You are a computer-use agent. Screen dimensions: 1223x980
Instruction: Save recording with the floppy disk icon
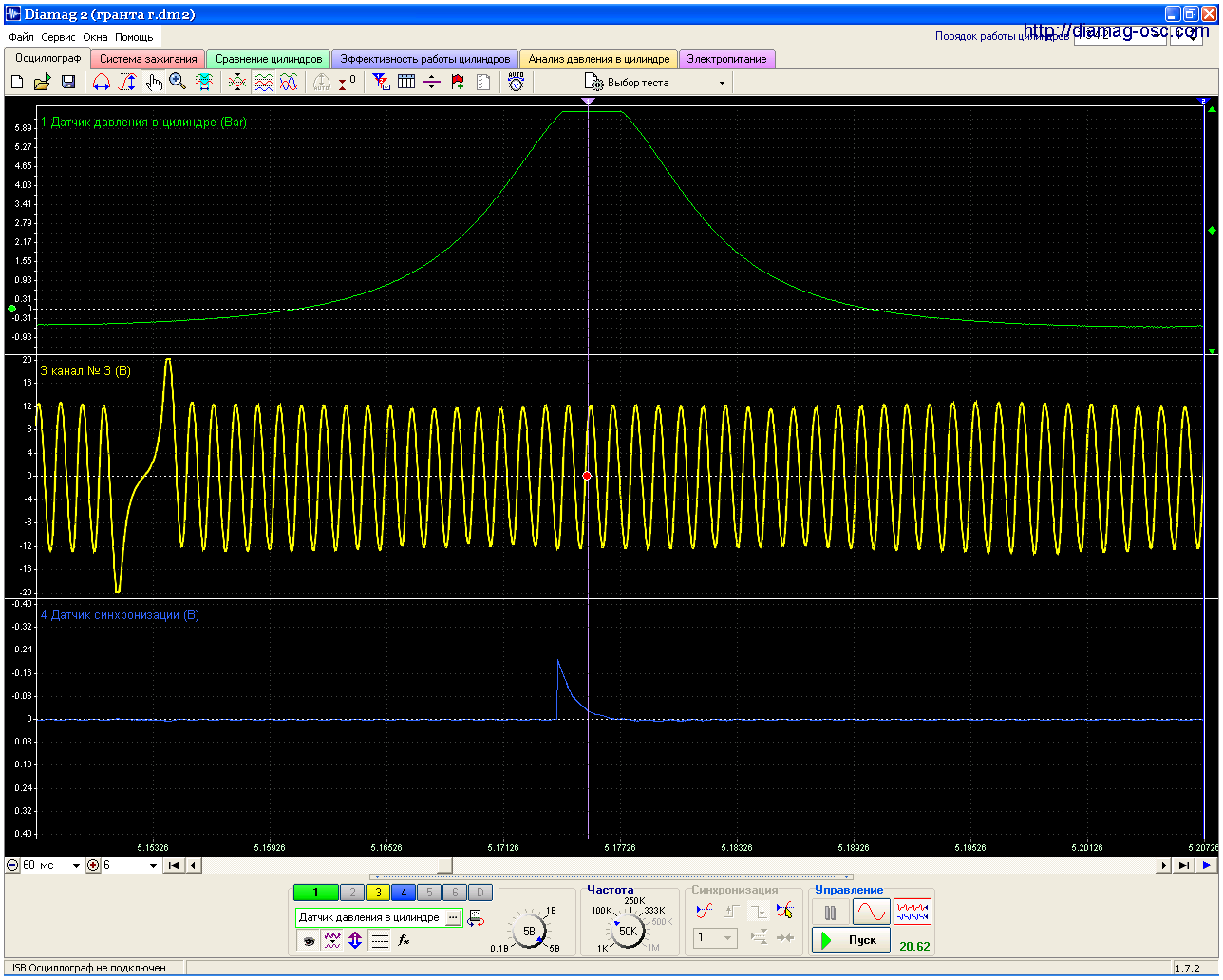tap(68, 83)
